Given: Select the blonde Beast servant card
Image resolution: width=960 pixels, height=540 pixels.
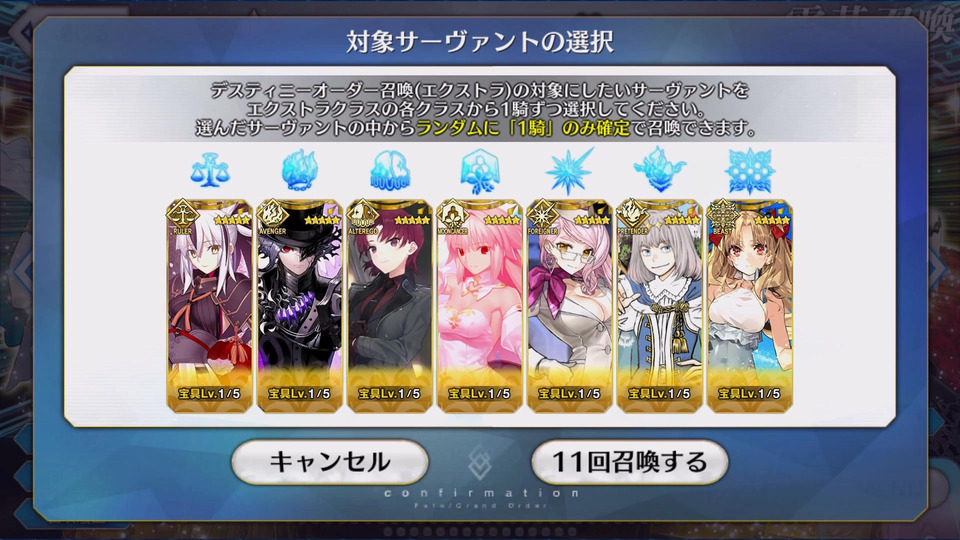Looking at the screenshot, I should pos(749,306).
